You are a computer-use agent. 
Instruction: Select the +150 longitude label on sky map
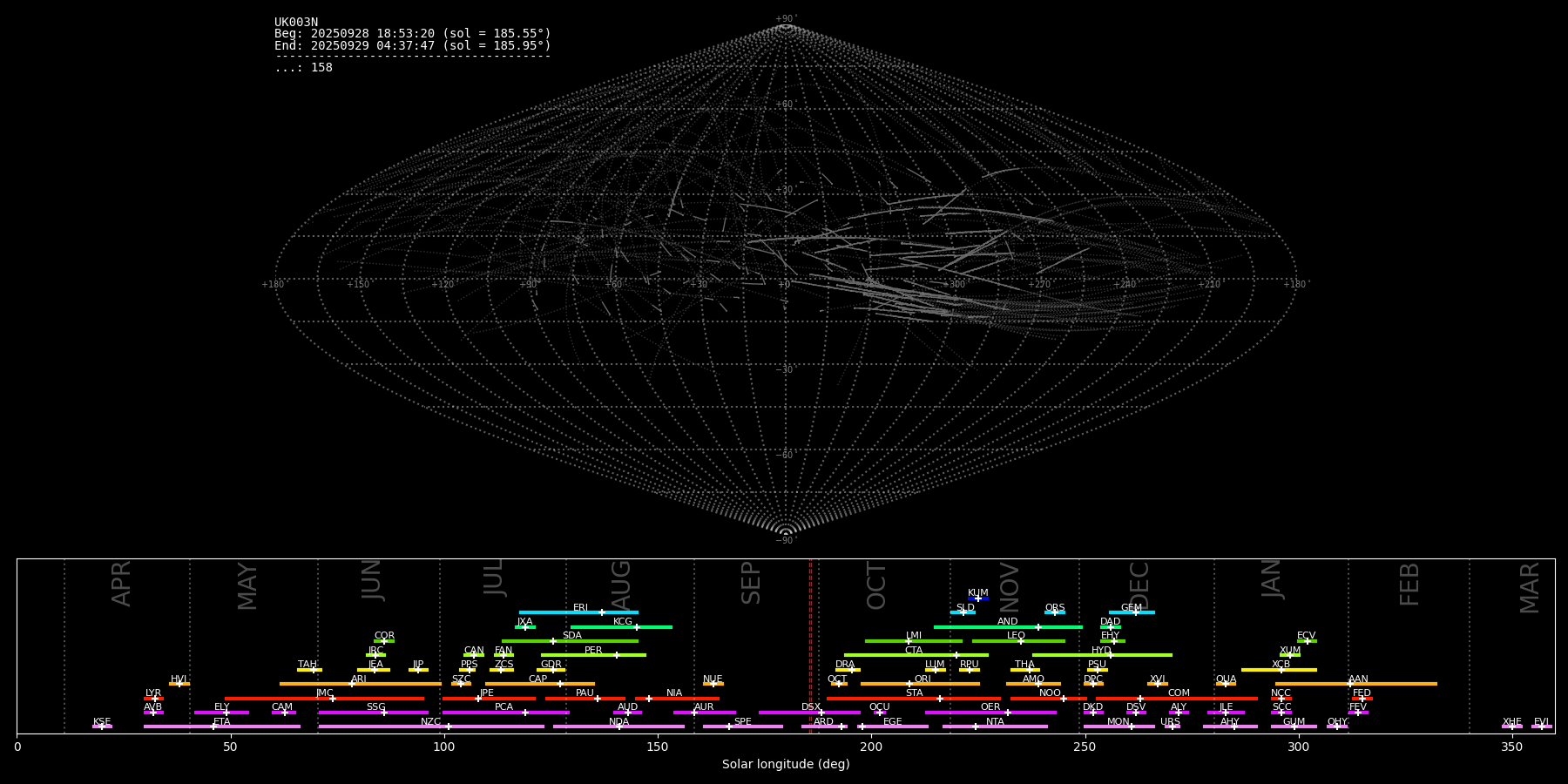pyautogui.click(x=357, y=284)
